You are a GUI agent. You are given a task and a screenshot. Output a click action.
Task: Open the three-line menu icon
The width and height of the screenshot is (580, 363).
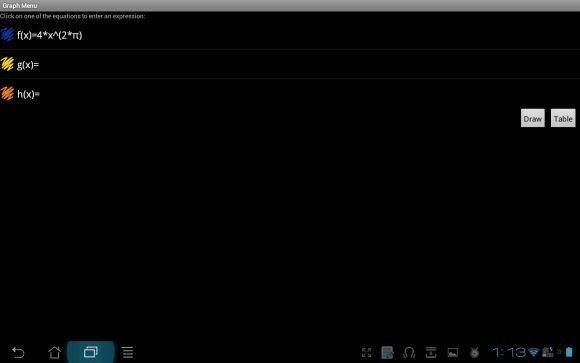[128, 352]
